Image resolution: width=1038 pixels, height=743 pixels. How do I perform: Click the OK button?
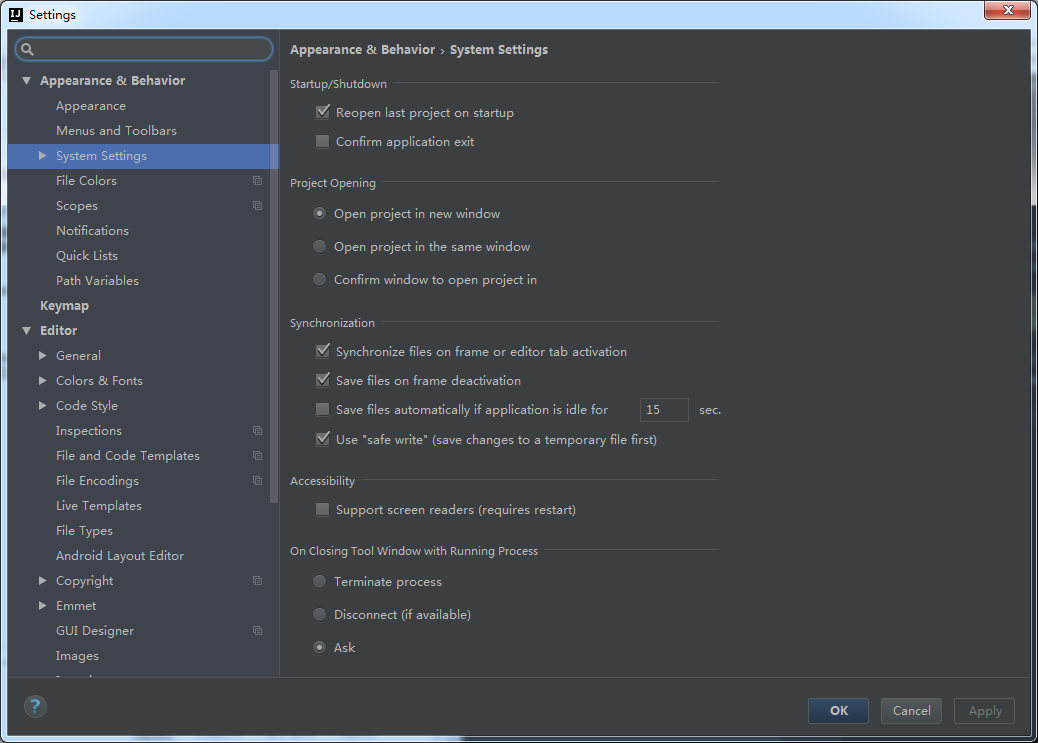tap(838, 711)
